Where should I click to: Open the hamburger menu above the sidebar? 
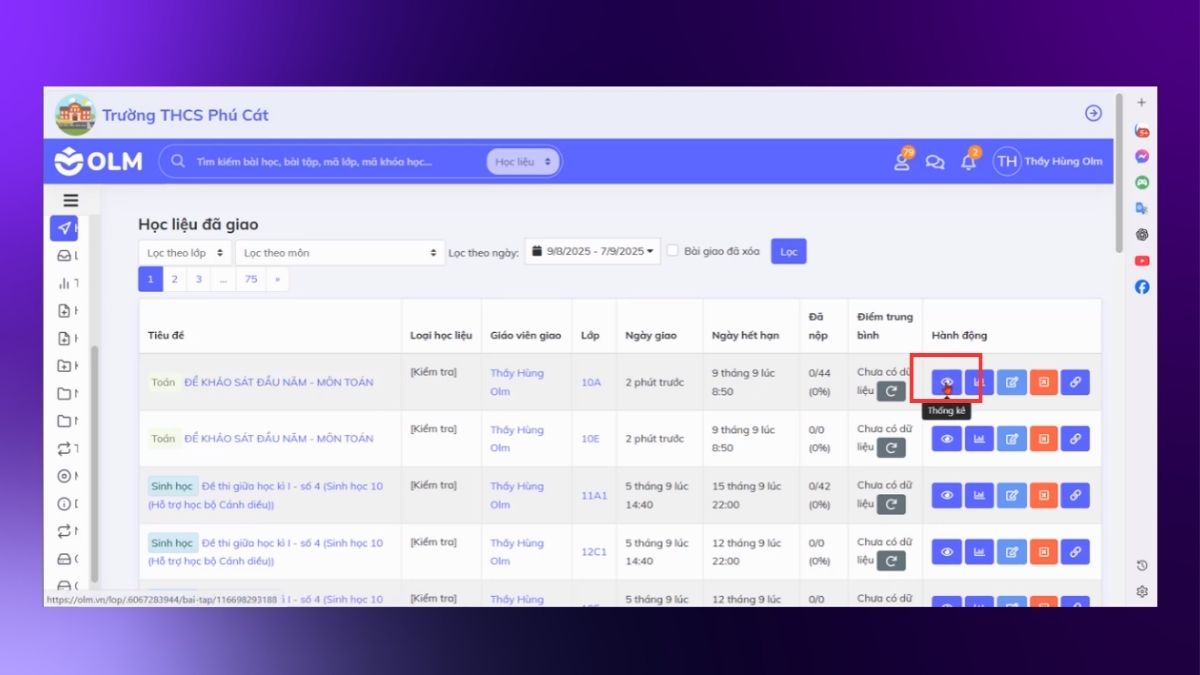71,200
